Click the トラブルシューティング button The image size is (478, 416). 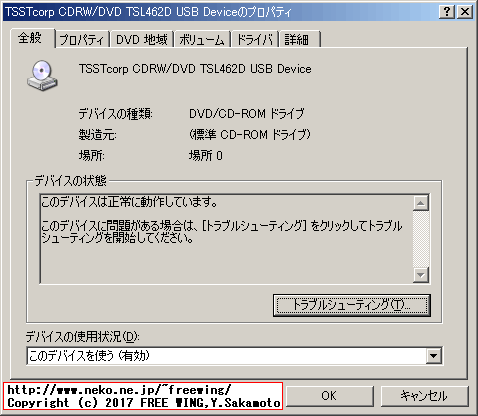(x=352, y=305)
